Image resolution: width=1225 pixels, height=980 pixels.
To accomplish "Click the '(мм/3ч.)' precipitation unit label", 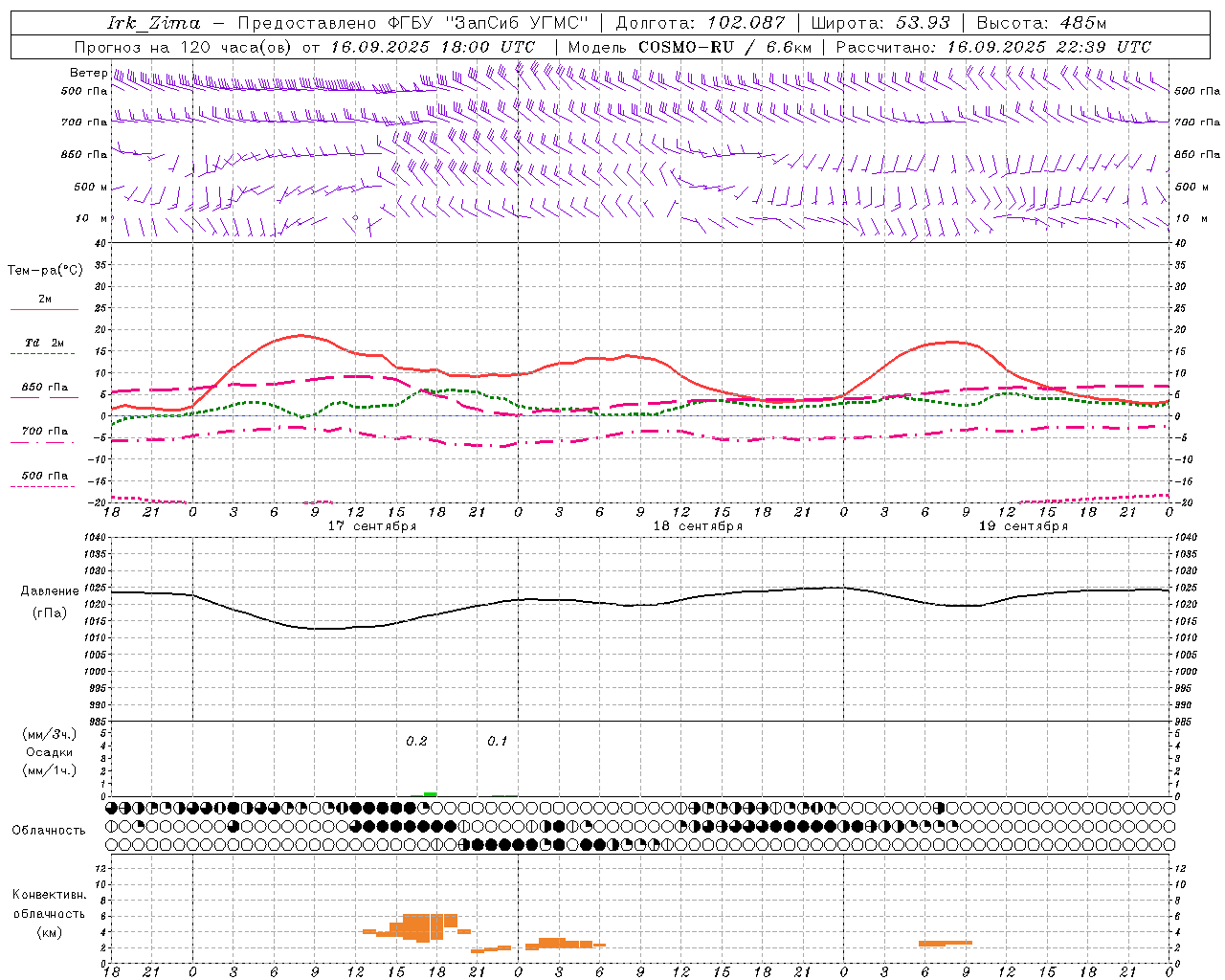I will click(50, 735).
